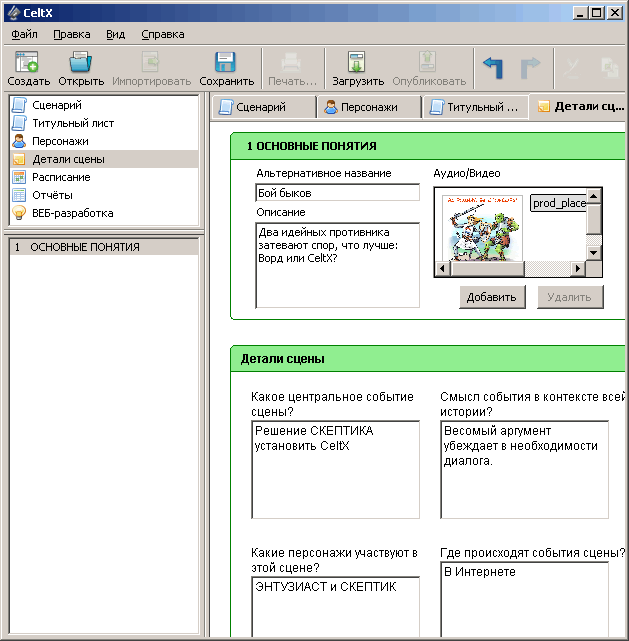Click the green Детали сцены section header
Viewport: 629px width, 641px height.
click(x=428, y=359)
